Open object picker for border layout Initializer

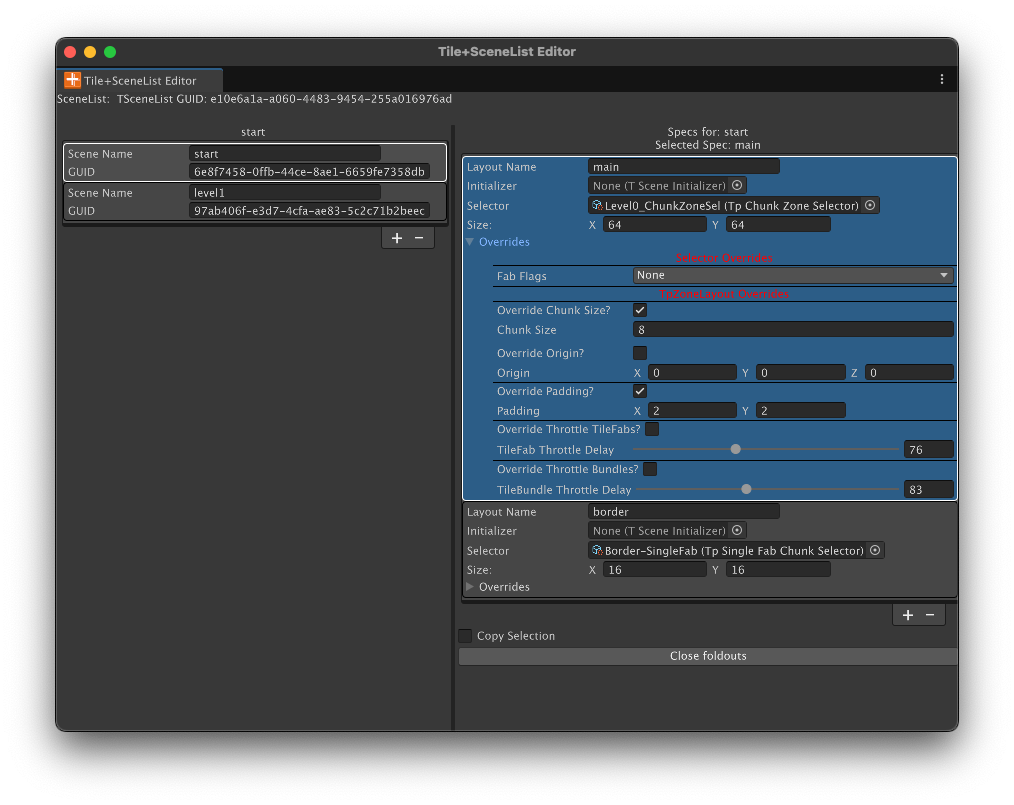pyautogui.click(x=737, y=531)
